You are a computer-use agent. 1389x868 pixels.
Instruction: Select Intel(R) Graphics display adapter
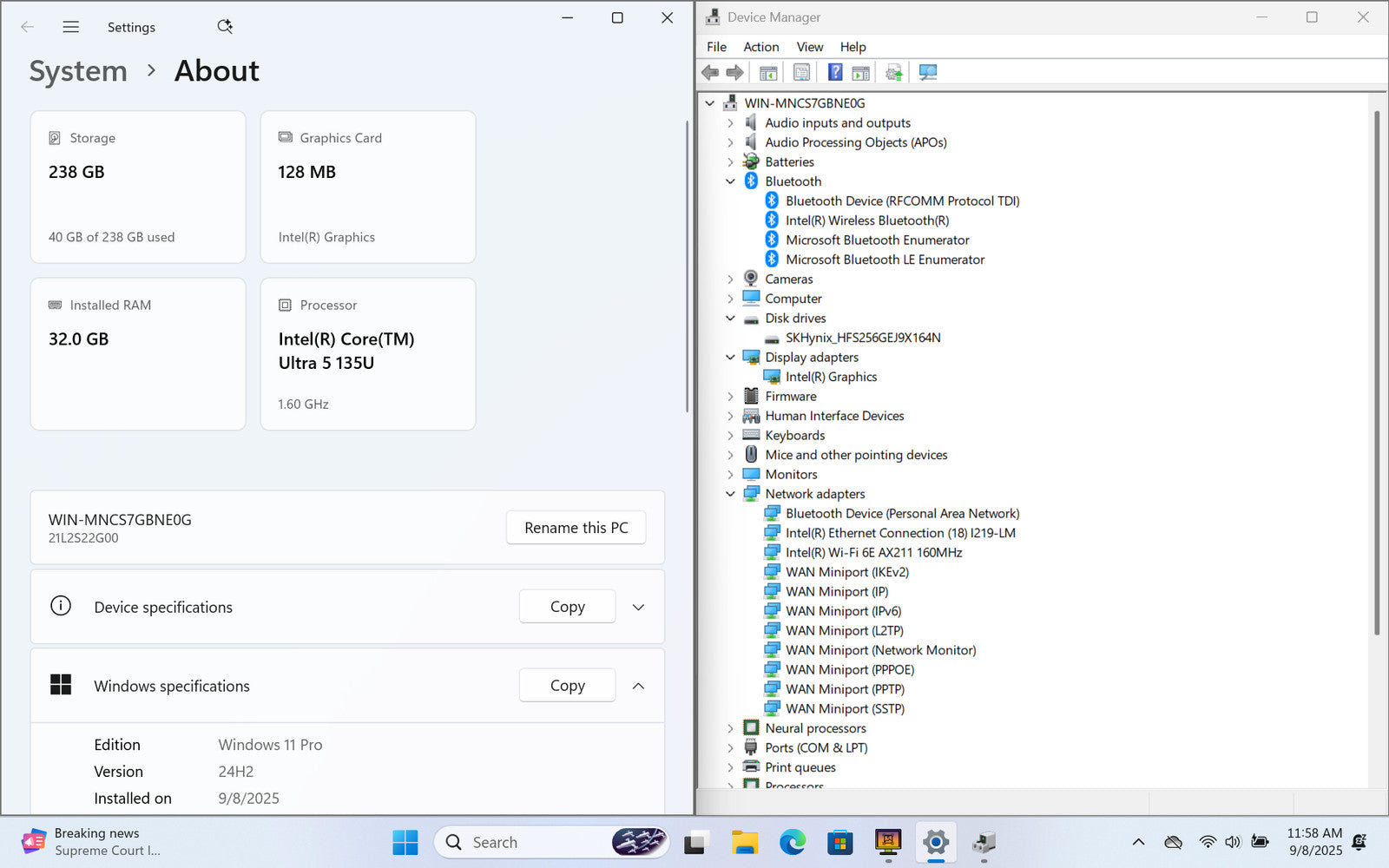tap(831, 377)
